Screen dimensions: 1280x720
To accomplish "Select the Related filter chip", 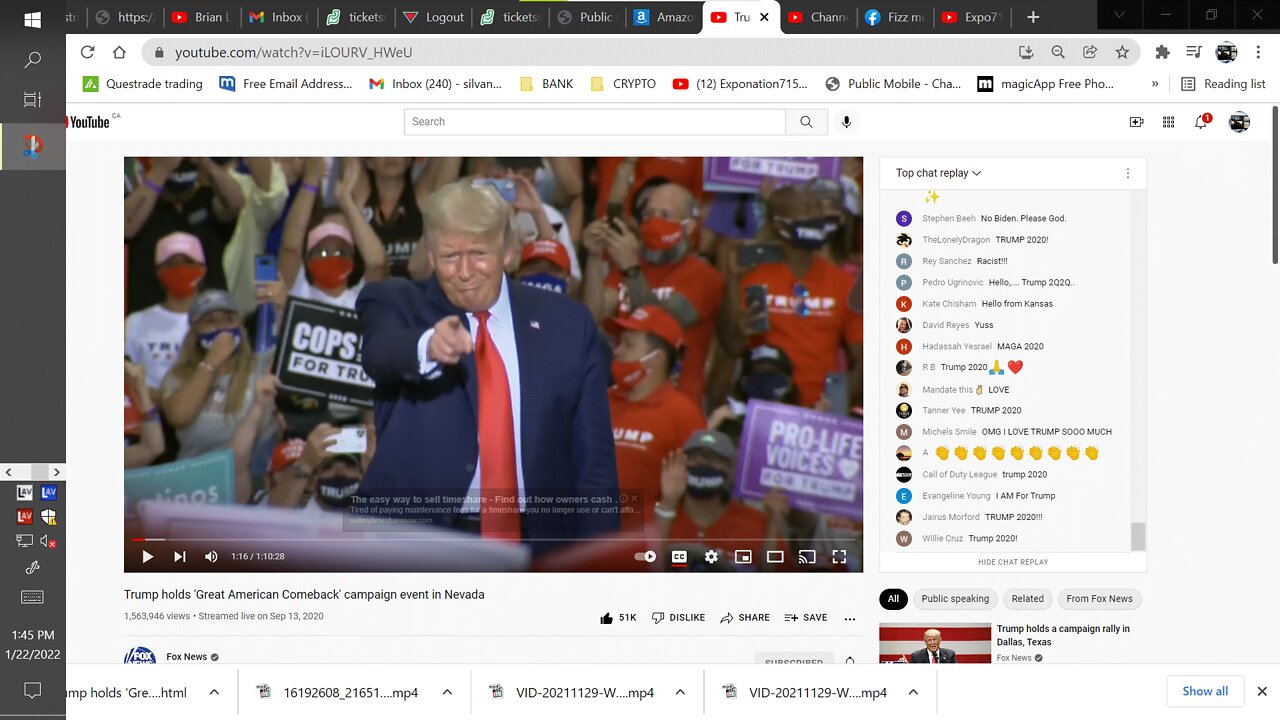I will pyautogui.click(x=1027, y=599).
